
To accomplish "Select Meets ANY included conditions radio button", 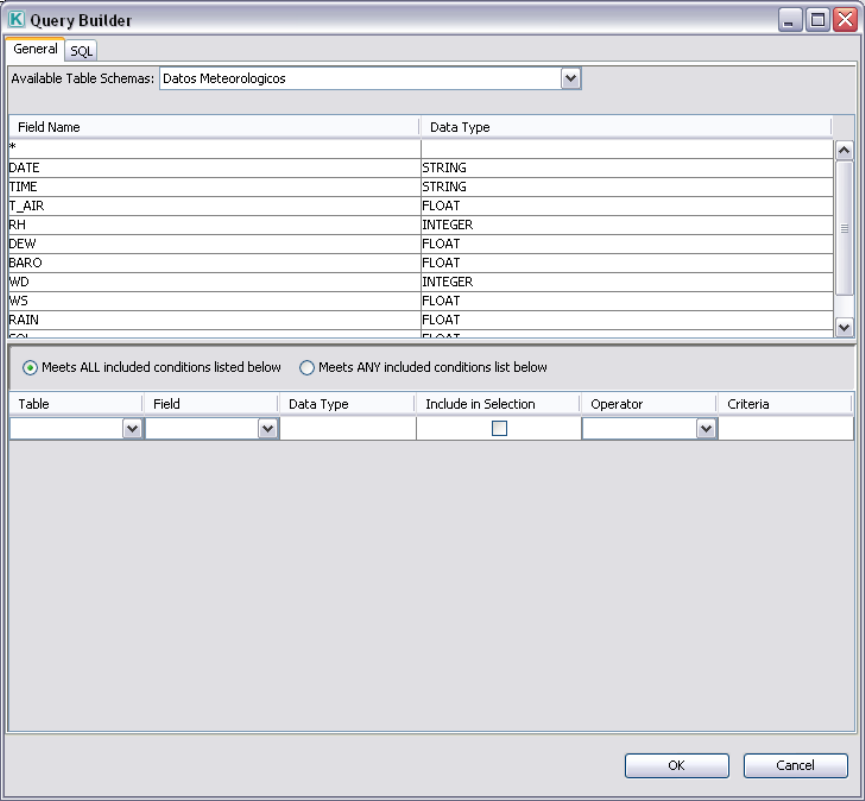I will coord(307,367).
